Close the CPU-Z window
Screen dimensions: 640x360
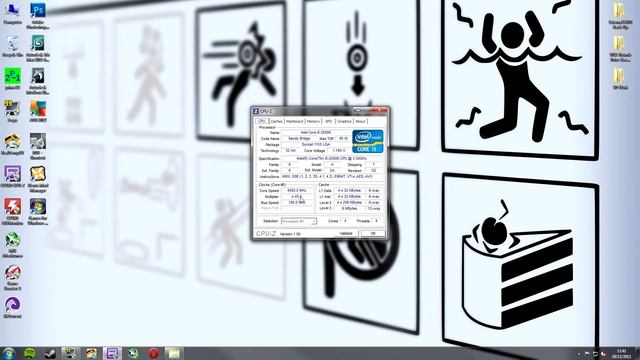click(381, 110)
